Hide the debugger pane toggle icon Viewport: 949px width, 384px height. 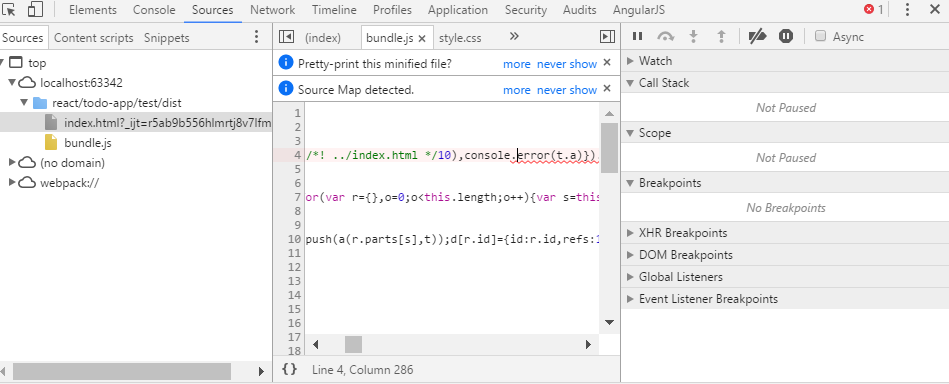coord(607,37)
